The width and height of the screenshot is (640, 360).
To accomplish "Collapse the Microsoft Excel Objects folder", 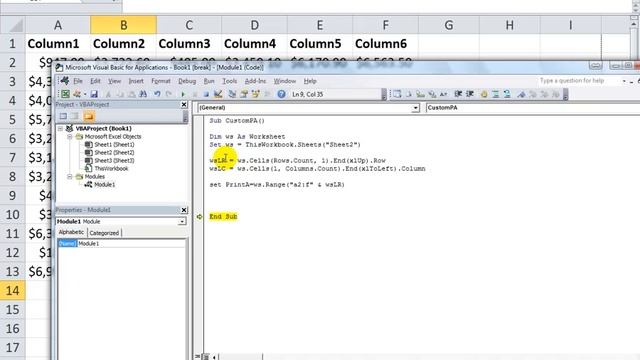I will [x=70, y=137].
